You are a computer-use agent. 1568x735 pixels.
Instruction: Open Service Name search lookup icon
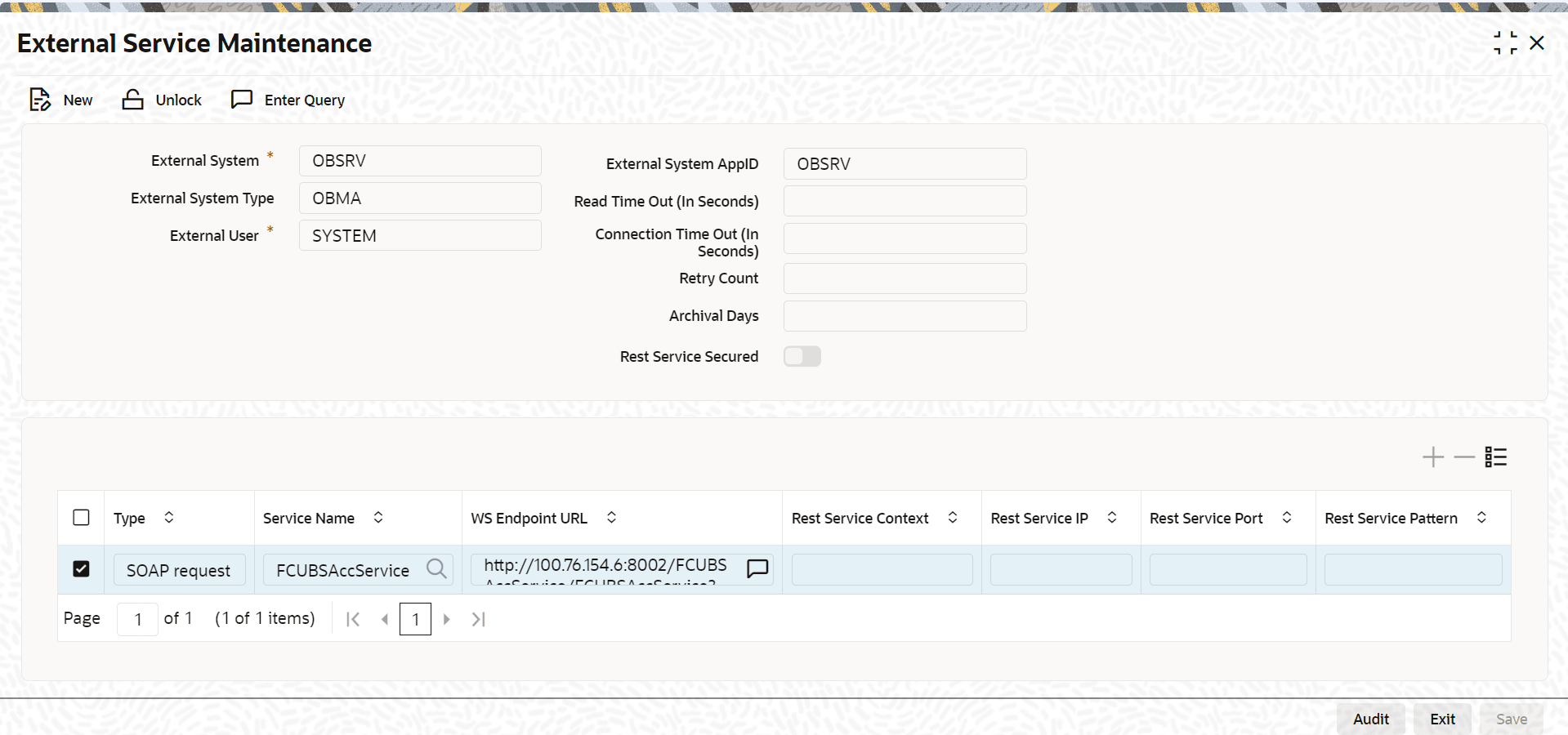pyautogui.click(x=437, y=568)
